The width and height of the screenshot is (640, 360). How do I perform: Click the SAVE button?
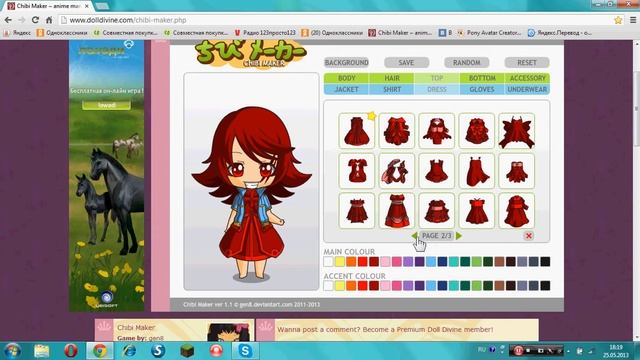[407, 62]
